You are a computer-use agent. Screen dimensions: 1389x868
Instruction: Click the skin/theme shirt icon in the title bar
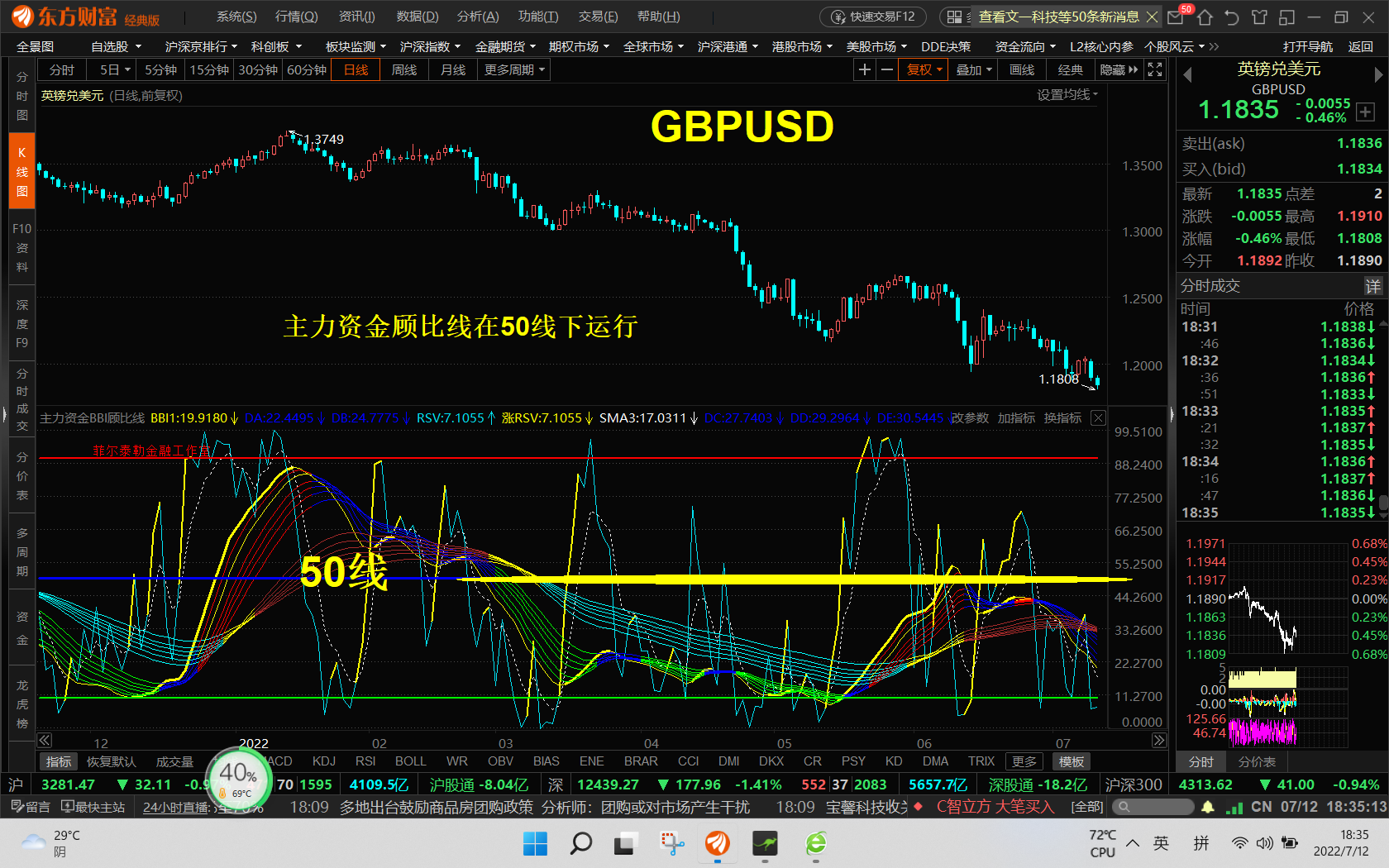(x=1259, y=17)
